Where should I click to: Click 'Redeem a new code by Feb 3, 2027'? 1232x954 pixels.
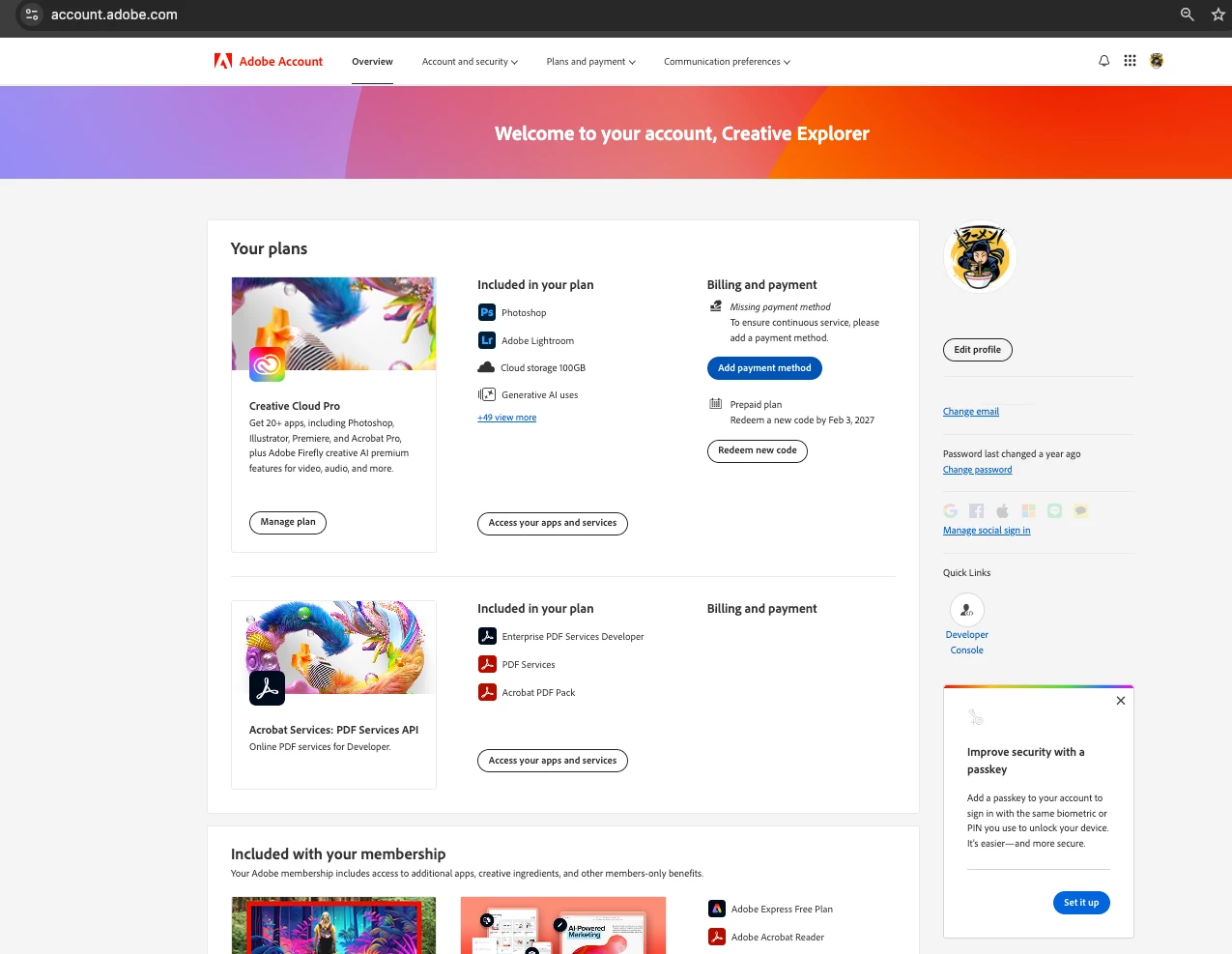point(802,420)
